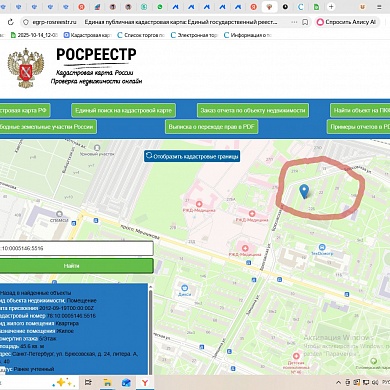390x390 pixels.
Task: Open File Explorer from the taskbar
Action: [x=107, y=382]
